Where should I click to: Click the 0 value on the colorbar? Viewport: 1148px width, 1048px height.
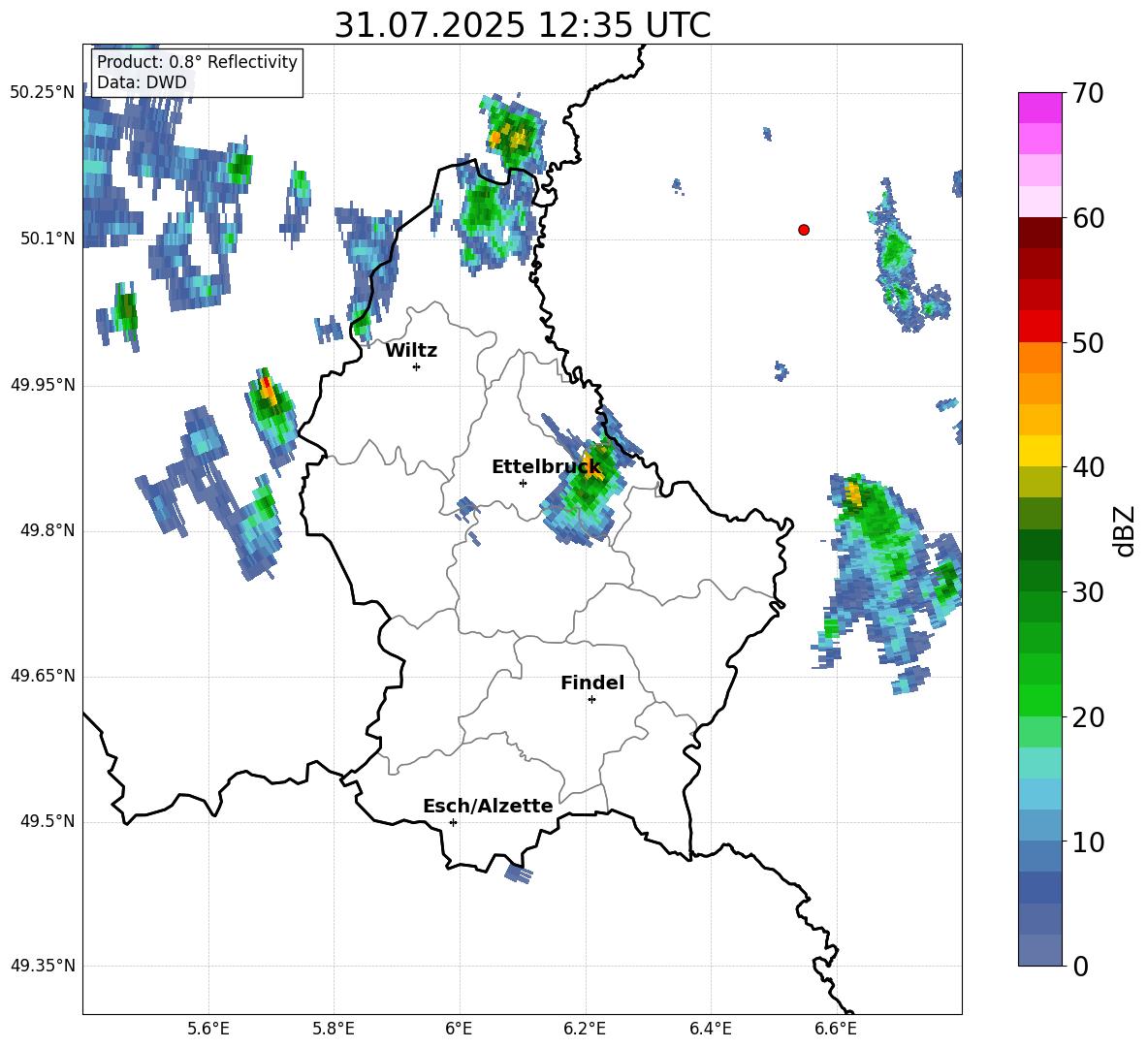click(1081, 966)
